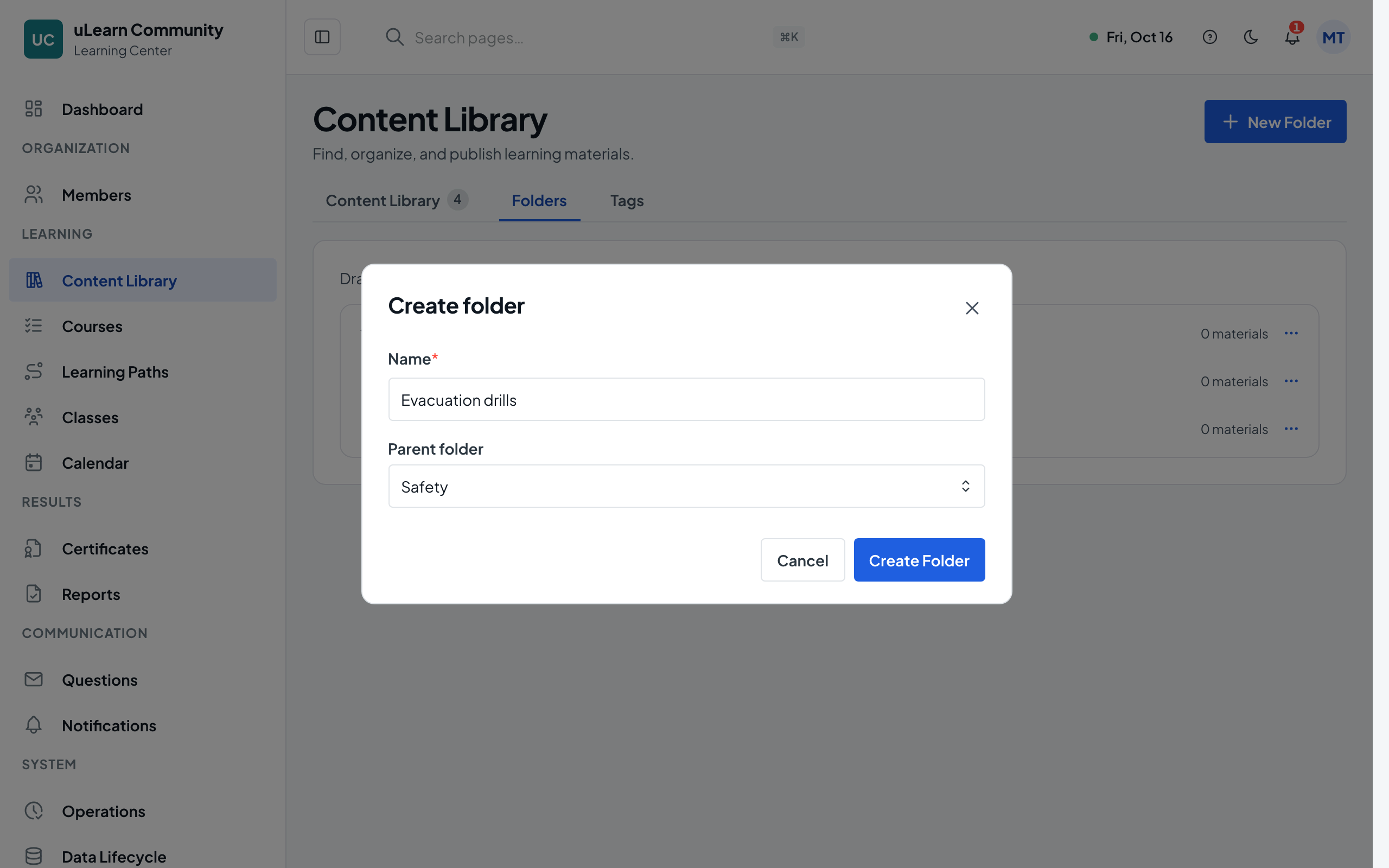
Task: Click the Name input field
Action: pyautogui.click(x=686, y=400)
